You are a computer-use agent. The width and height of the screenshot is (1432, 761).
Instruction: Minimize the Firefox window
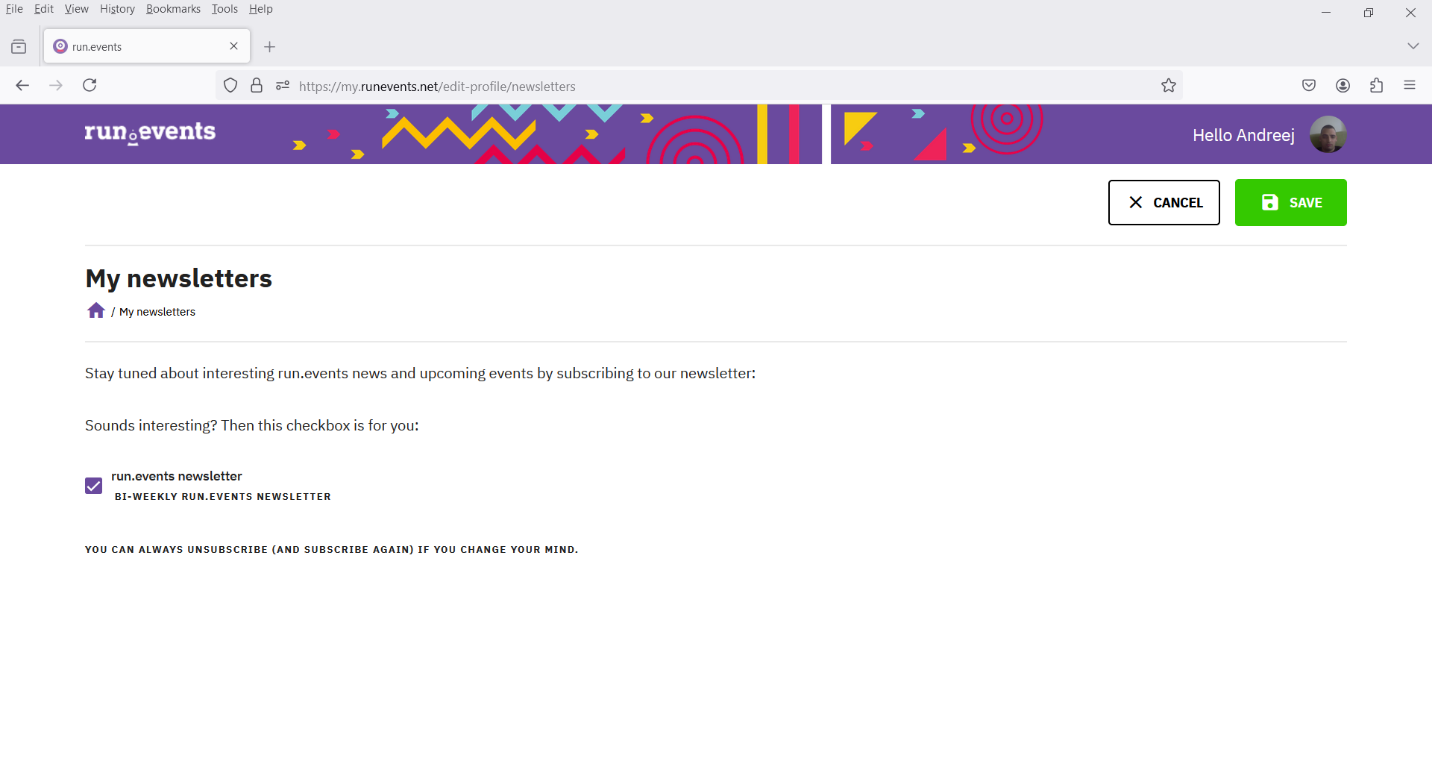[1326, 13]
